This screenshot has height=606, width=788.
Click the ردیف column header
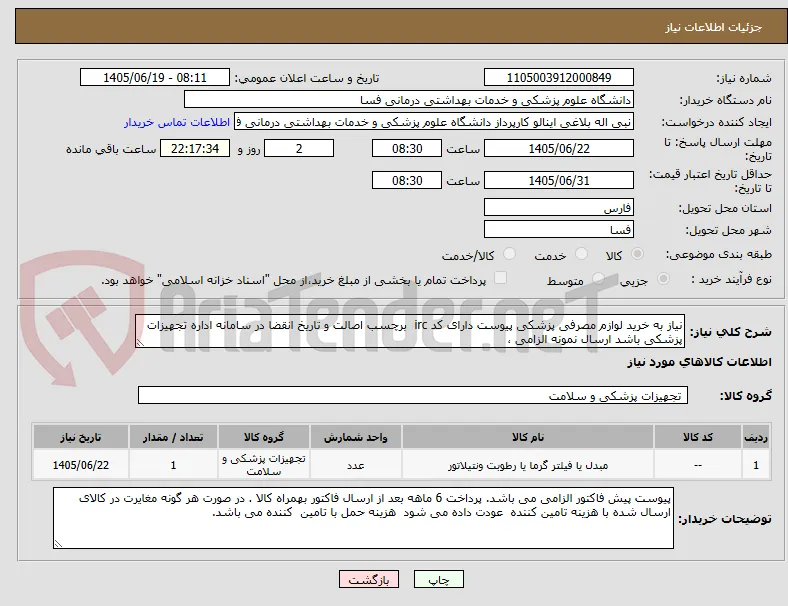(x=755, y=437)
